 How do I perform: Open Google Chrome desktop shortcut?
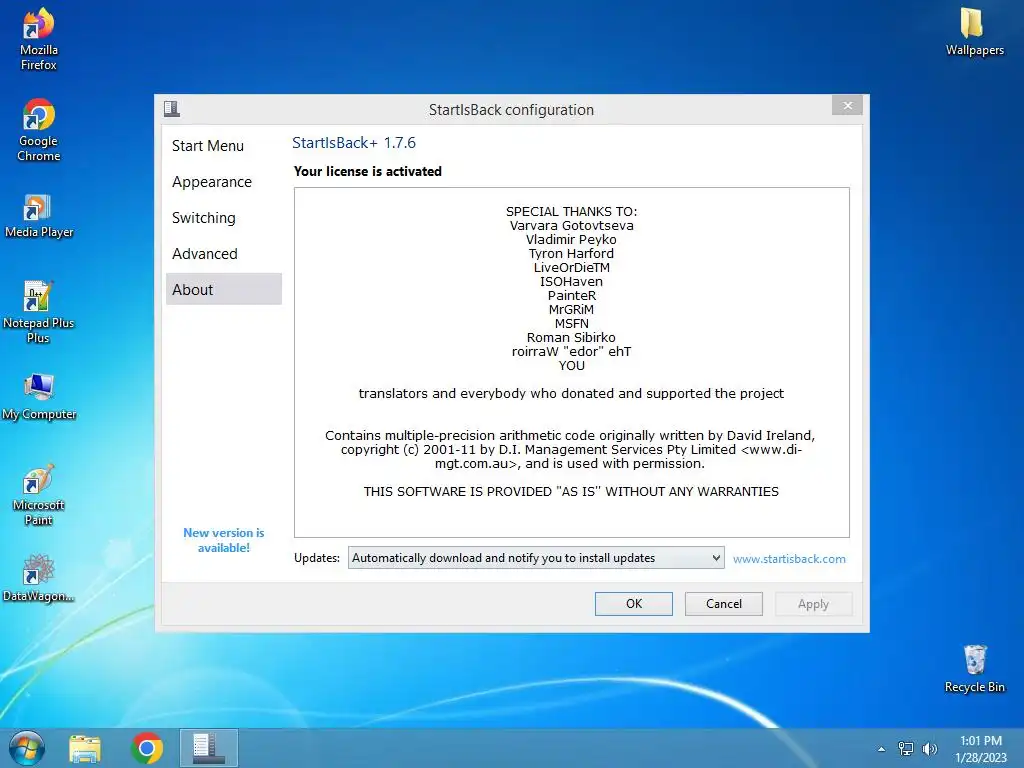pos(39,130)
